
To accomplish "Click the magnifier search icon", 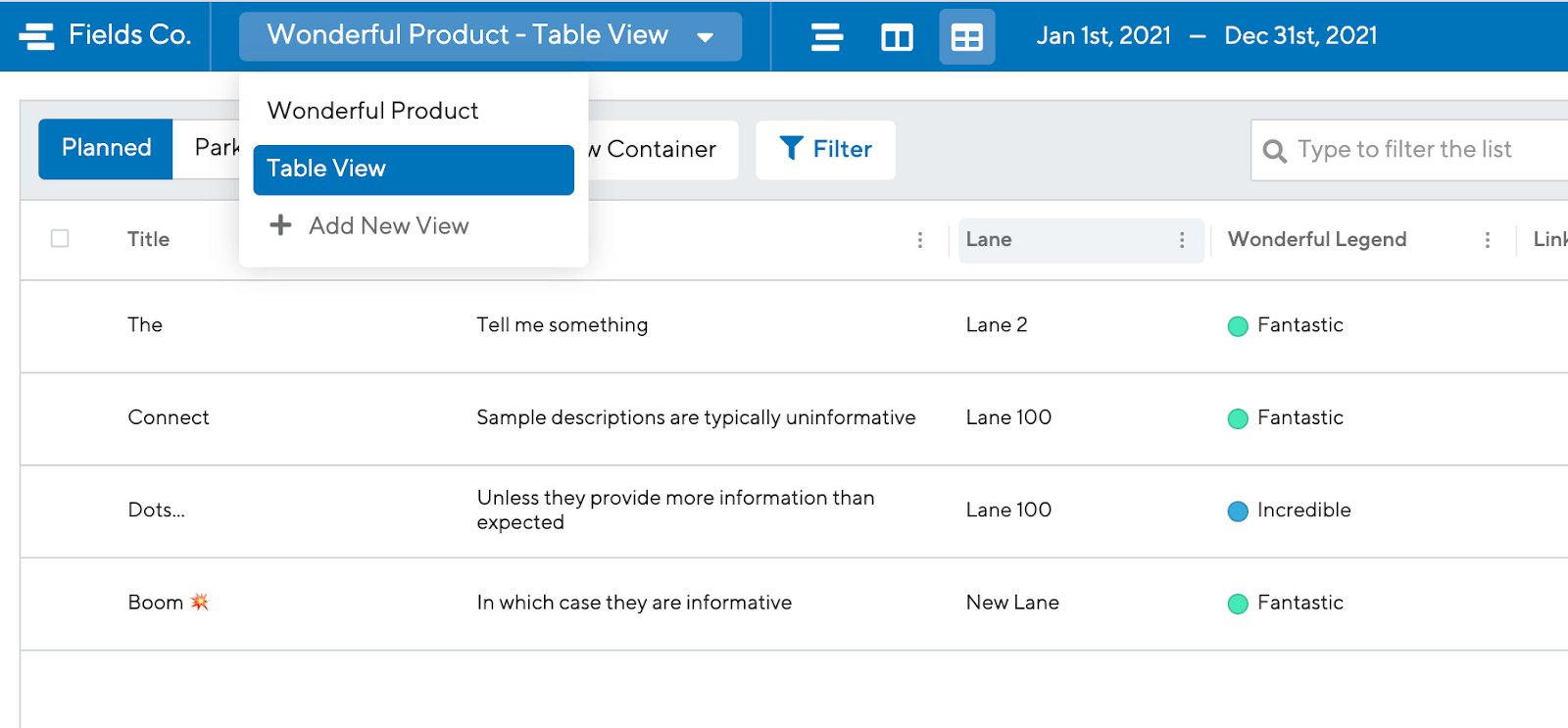I will point(1274,151).
